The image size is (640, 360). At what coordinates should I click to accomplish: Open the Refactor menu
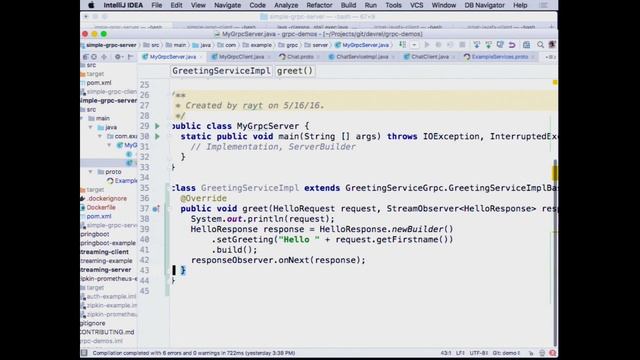click(319, 5)
